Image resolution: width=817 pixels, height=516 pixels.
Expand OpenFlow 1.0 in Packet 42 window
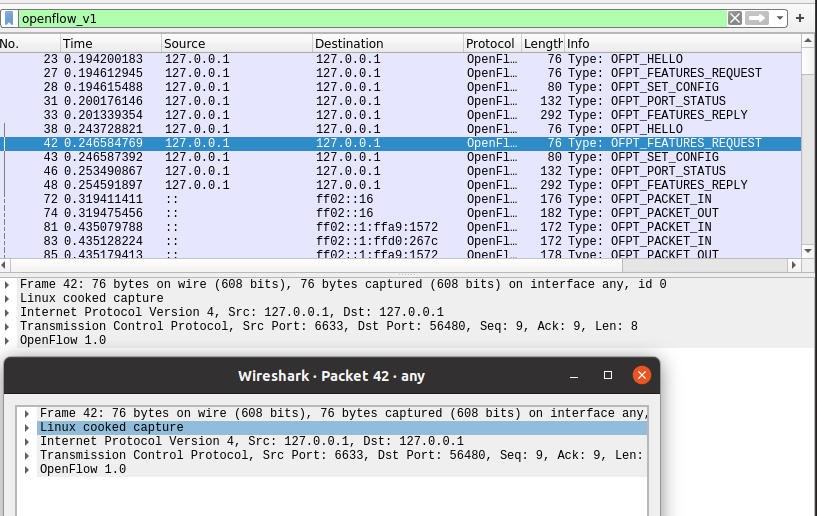[27, 470]
